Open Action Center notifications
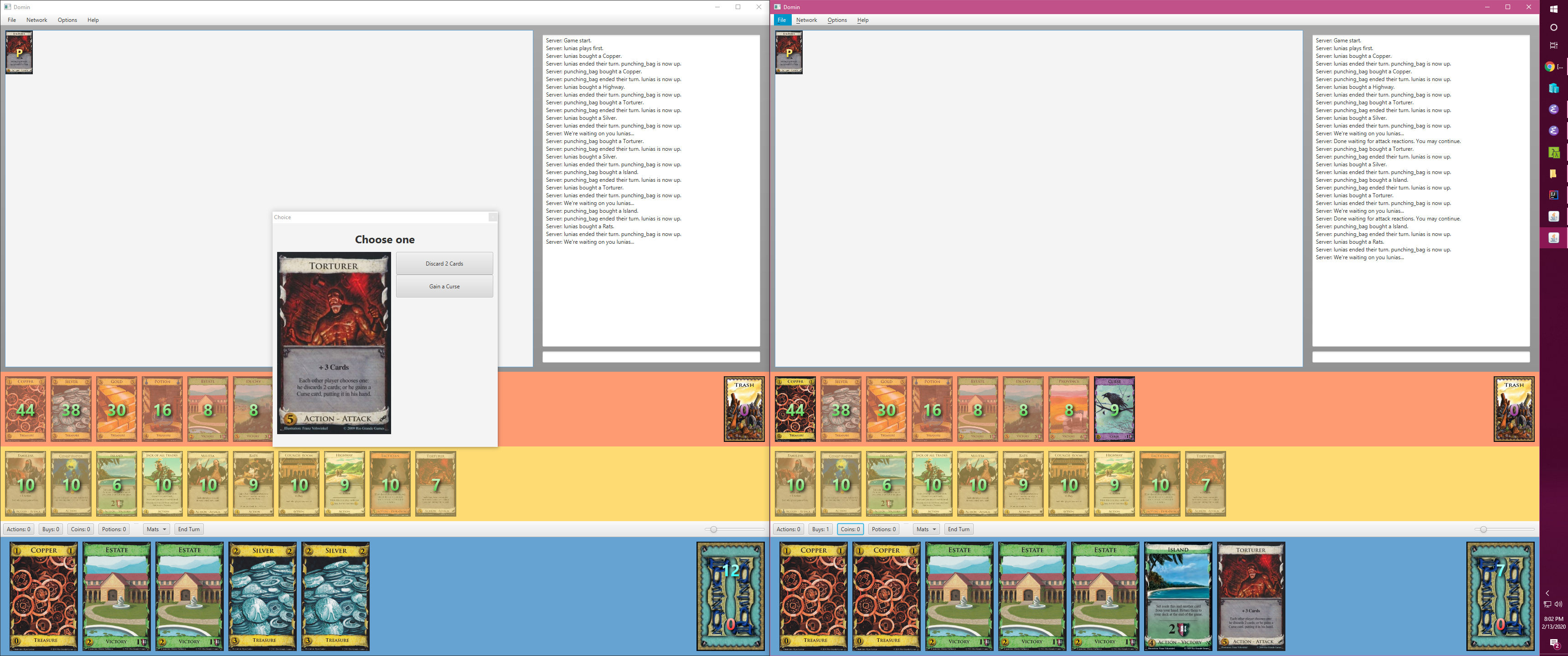The width and height of the screenshot is (1568, 656). tap(1554, 643)
